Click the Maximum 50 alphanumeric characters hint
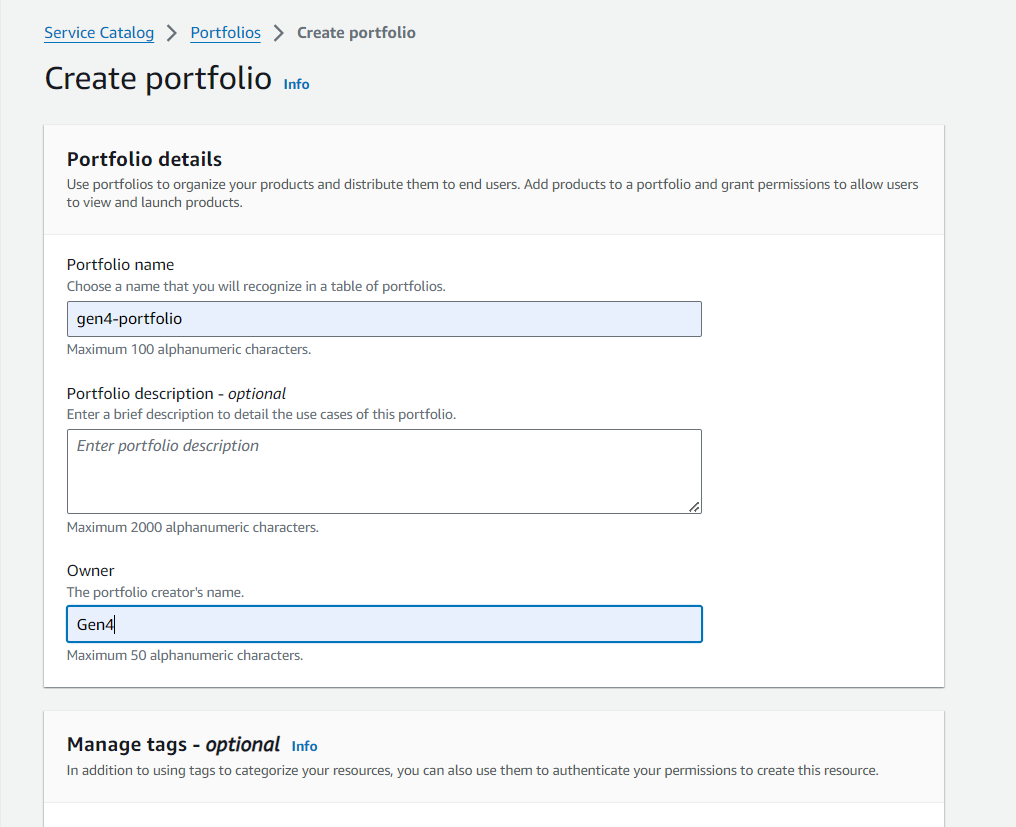Viewport: 1016px width, 827px height. (185, 655)
